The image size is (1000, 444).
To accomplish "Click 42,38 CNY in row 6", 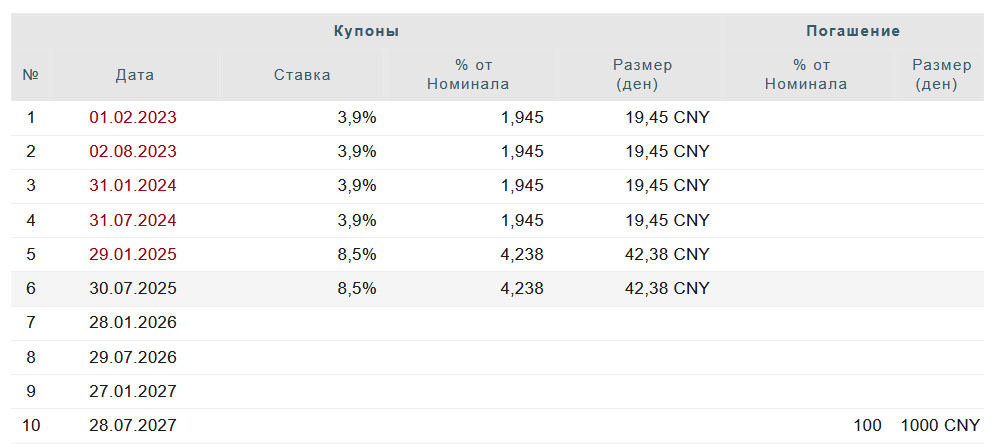I will 667,288.
